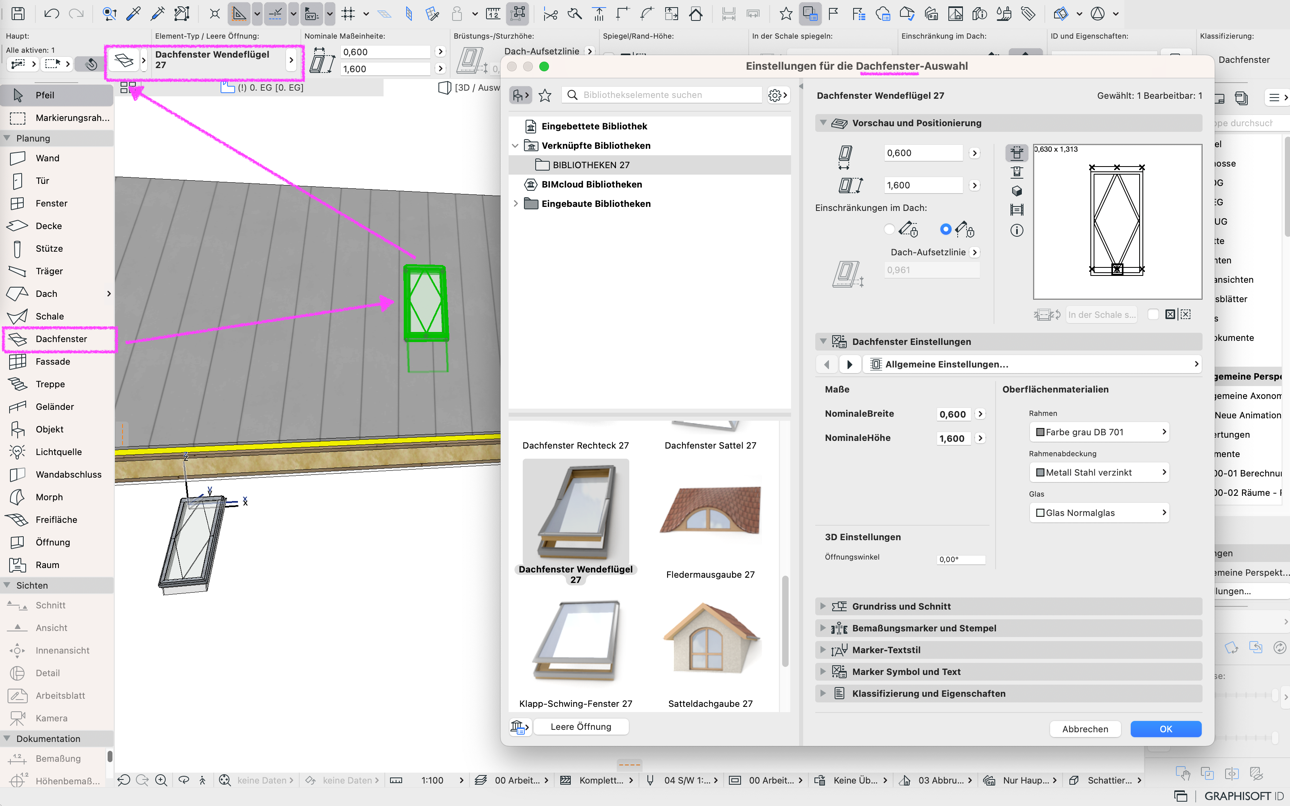Click the save icon in toolbar
Screen dimensions: 1290x806
tap(18, 14)
